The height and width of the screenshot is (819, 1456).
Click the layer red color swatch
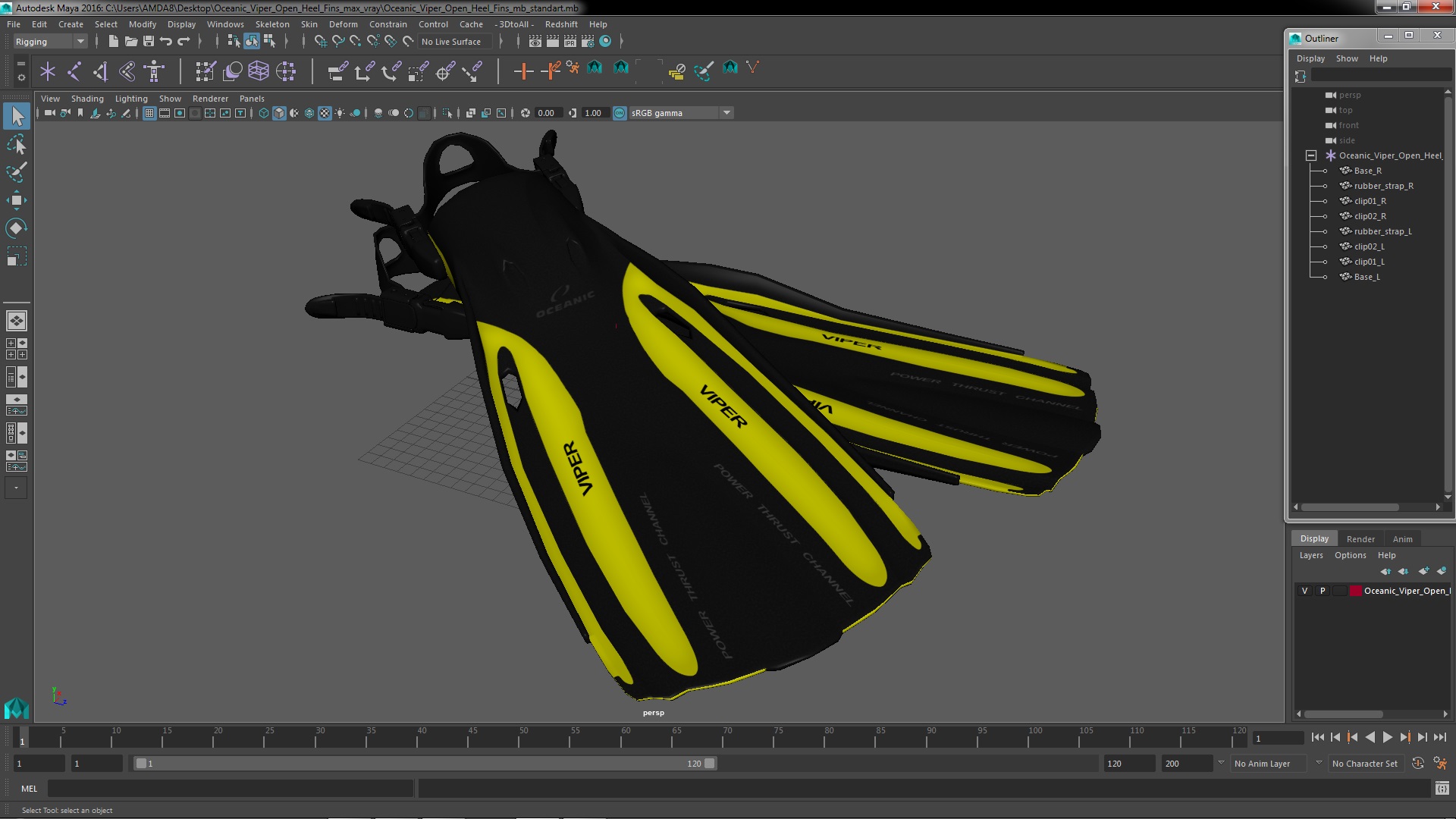click(1355, 591)
